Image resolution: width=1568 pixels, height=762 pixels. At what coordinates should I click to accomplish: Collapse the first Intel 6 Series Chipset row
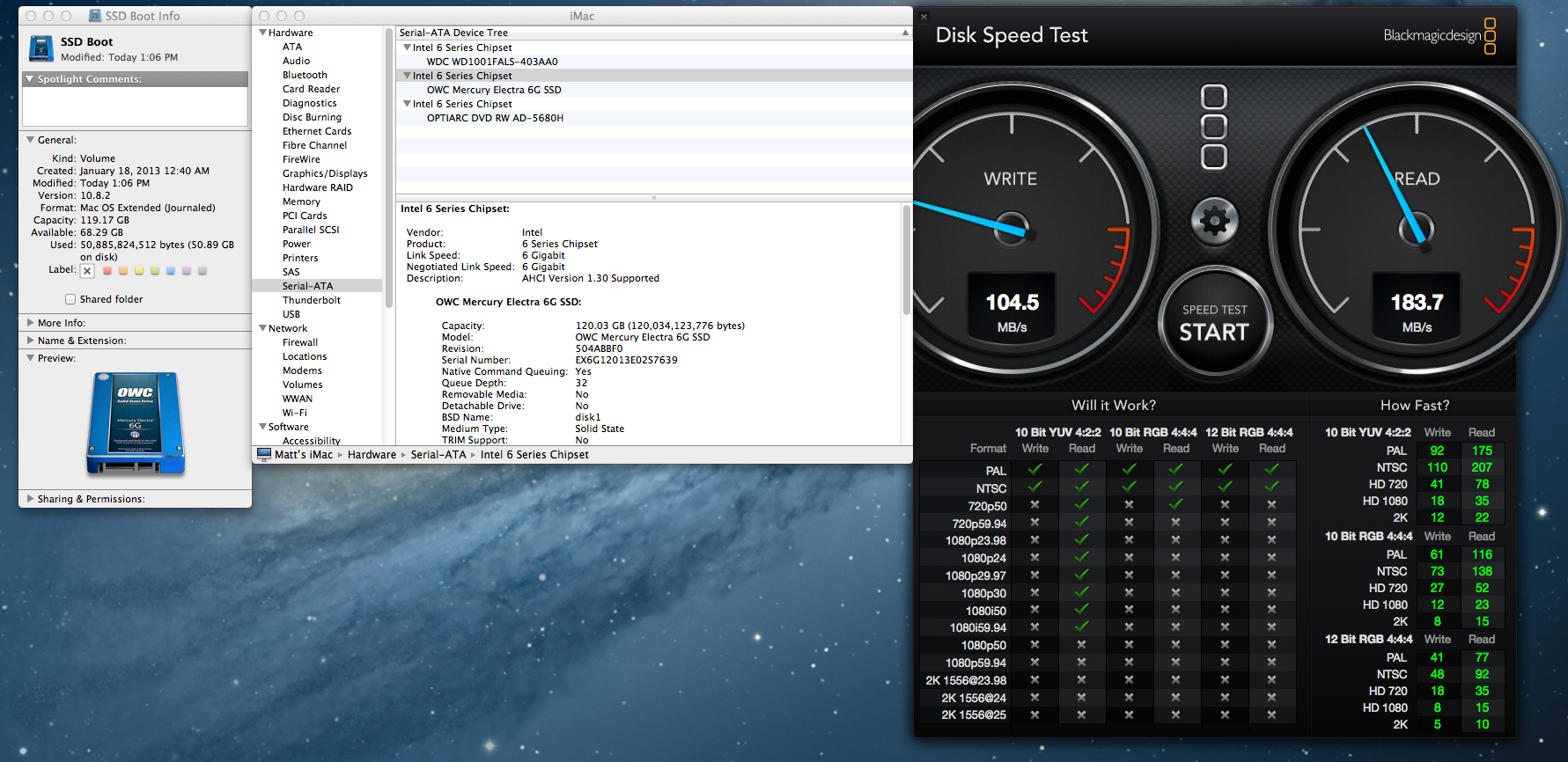pyautogui.click(x=407, y=48)
